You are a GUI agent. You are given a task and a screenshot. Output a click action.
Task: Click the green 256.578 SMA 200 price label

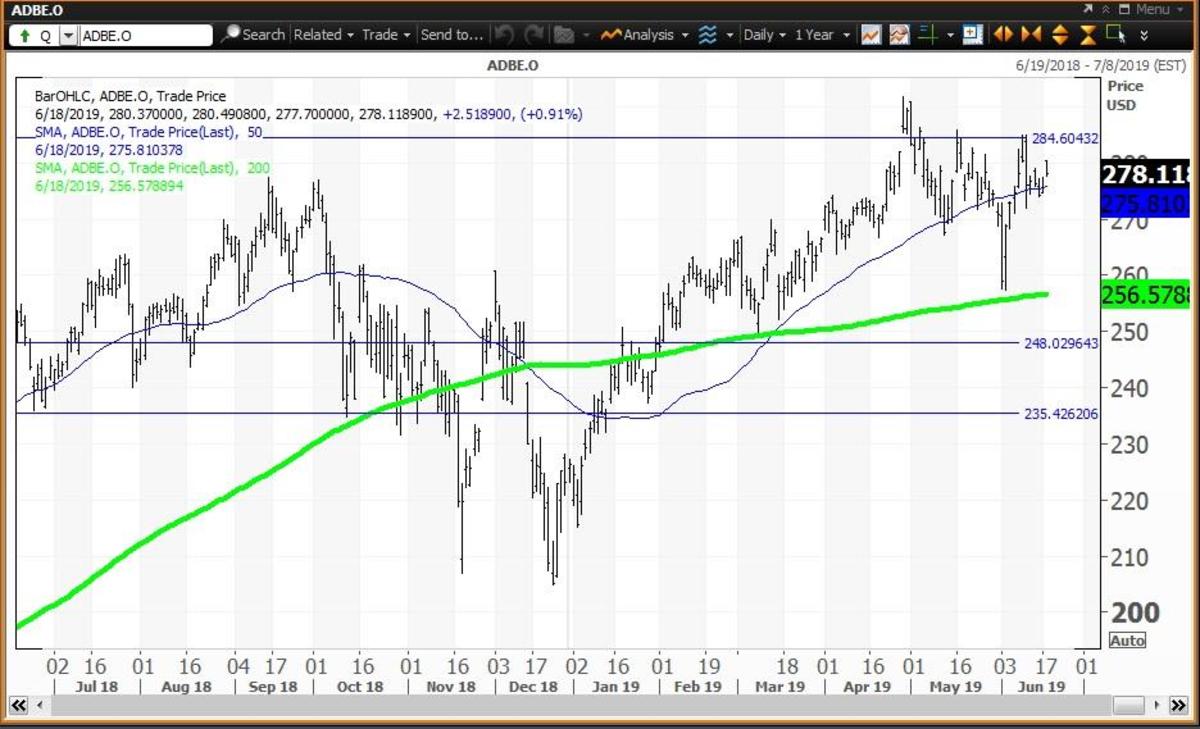[x=1144, y=294]
